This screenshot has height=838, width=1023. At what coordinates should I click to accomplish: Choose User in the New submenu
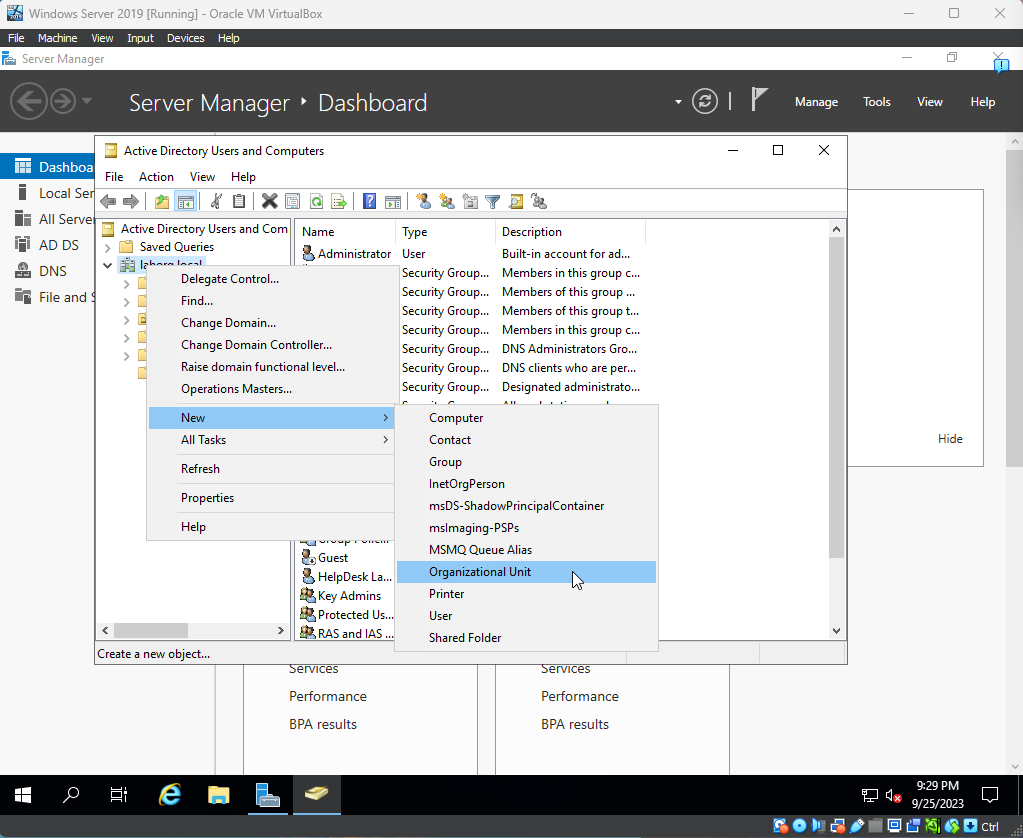click(x=527, y=615)
